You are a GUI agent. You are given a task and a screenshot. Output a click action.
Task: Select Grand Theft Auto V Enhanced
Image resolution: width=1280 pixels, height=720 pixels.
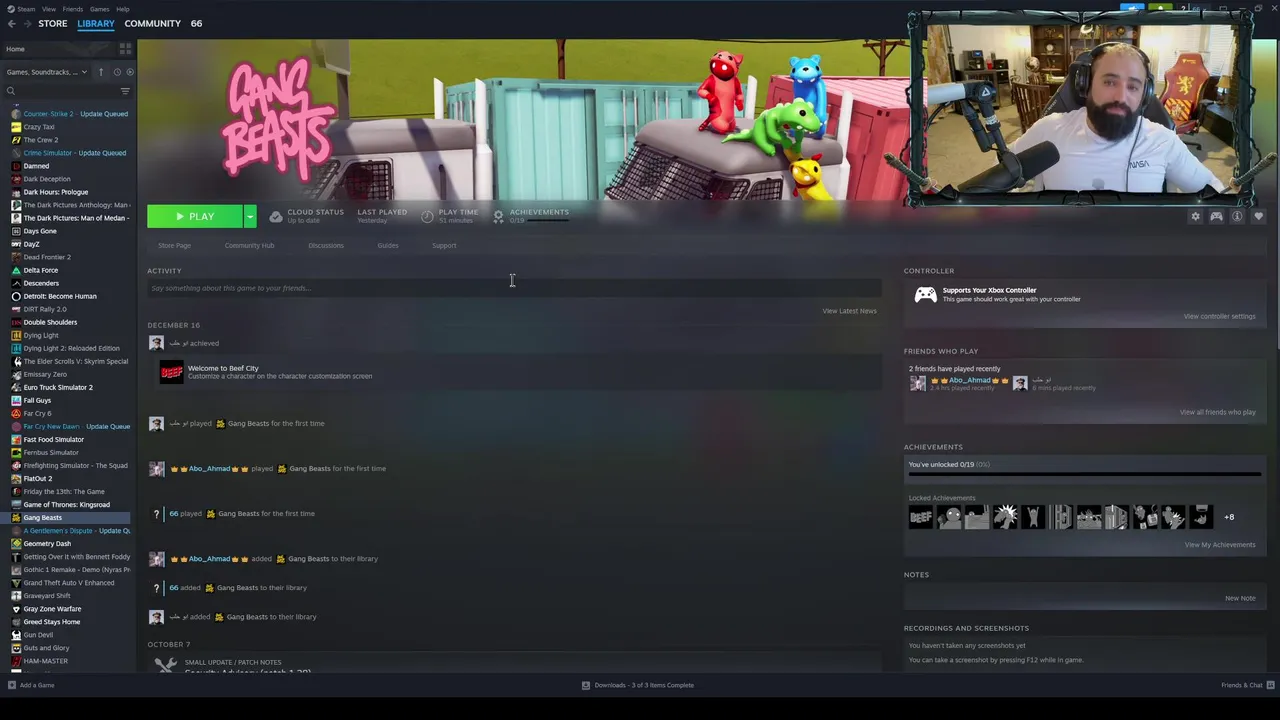pyautogui.click(x=68, y=582)
